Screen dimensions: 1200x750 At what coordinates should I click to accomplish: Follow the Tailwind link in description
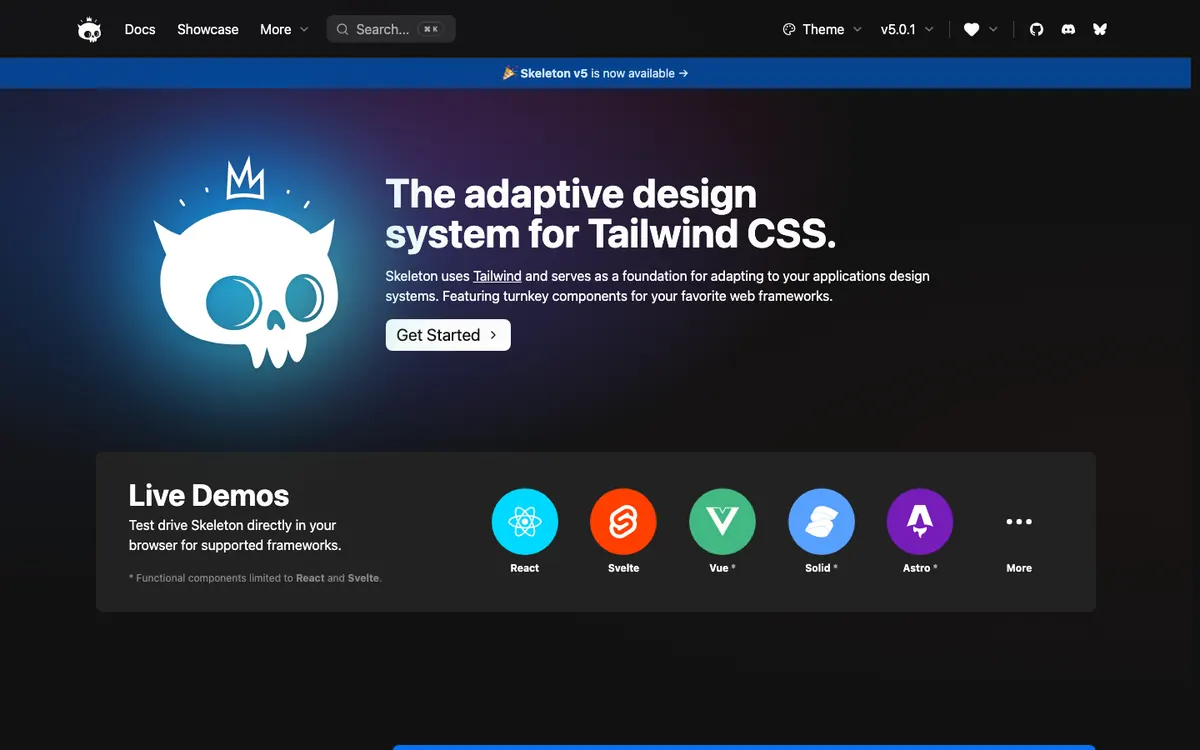(x=497, y=276)
